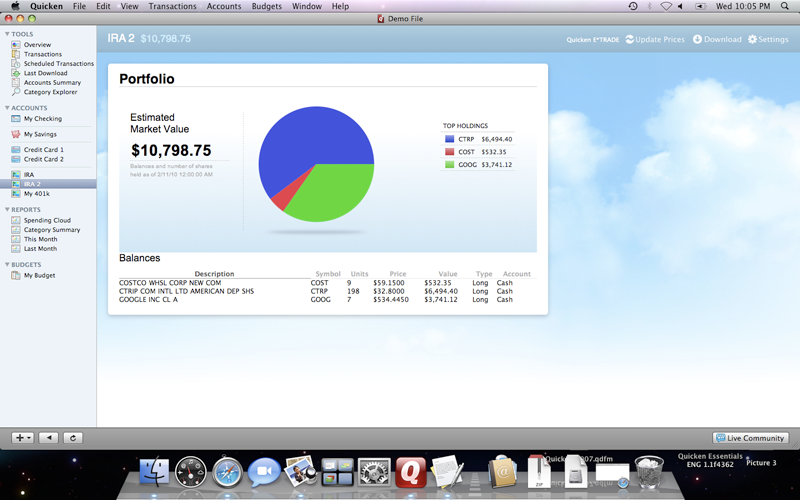Click the Download button in header
This screenshot has height=500, width=800.
click(x=717, y=39)
